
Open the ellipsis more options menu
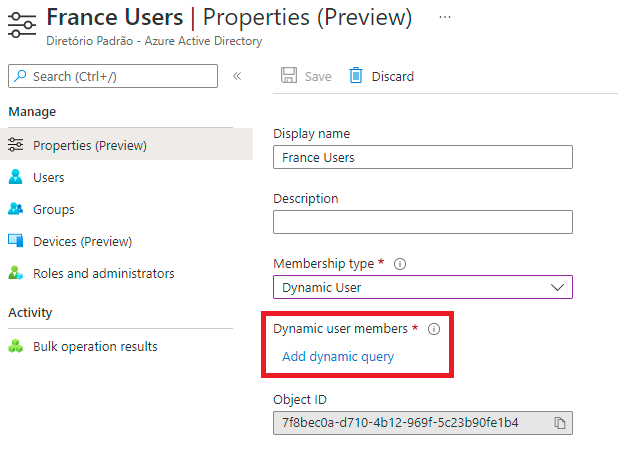[445, 17]
